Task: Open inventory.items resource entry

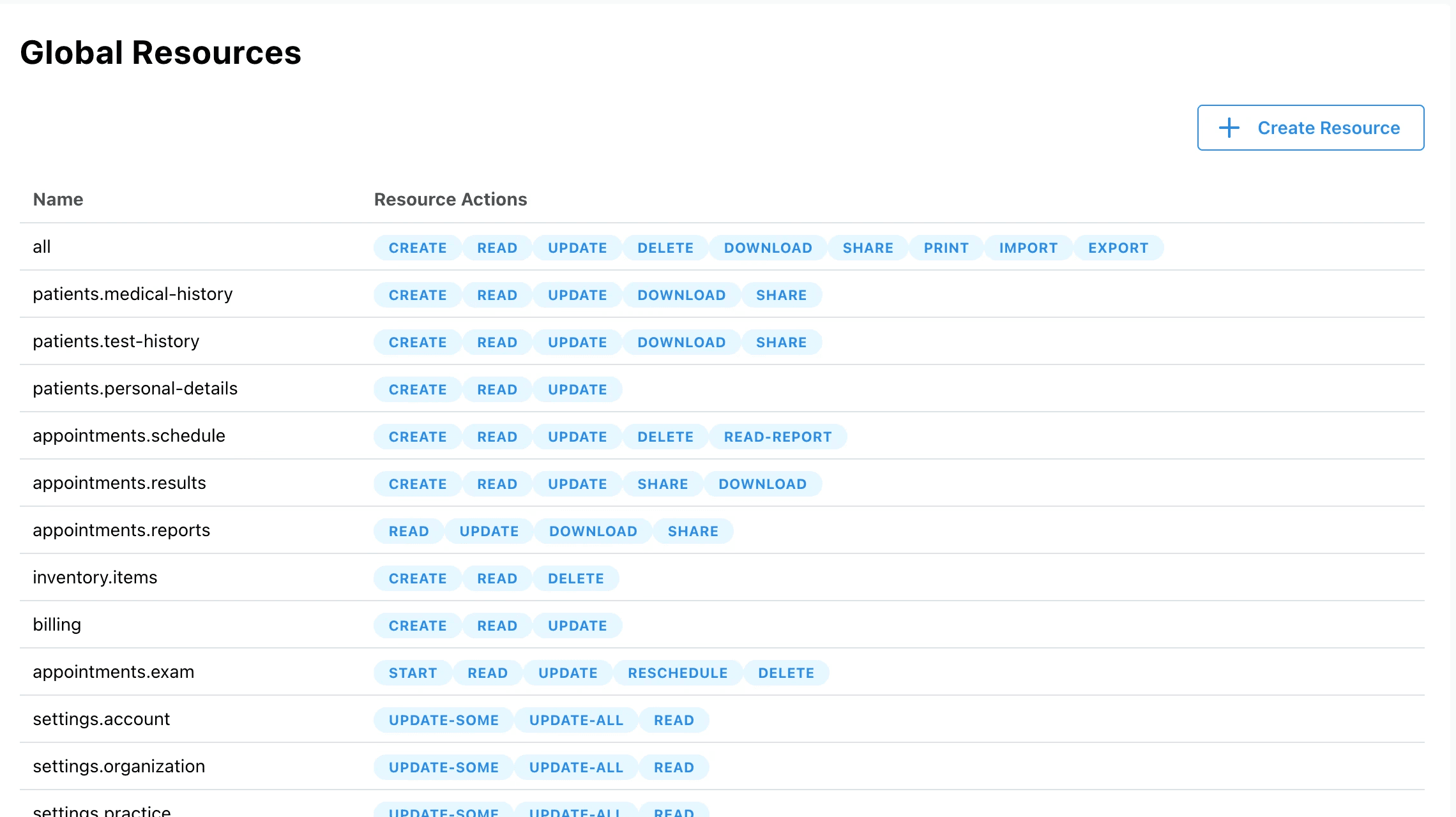Action: tap(95, 577)
